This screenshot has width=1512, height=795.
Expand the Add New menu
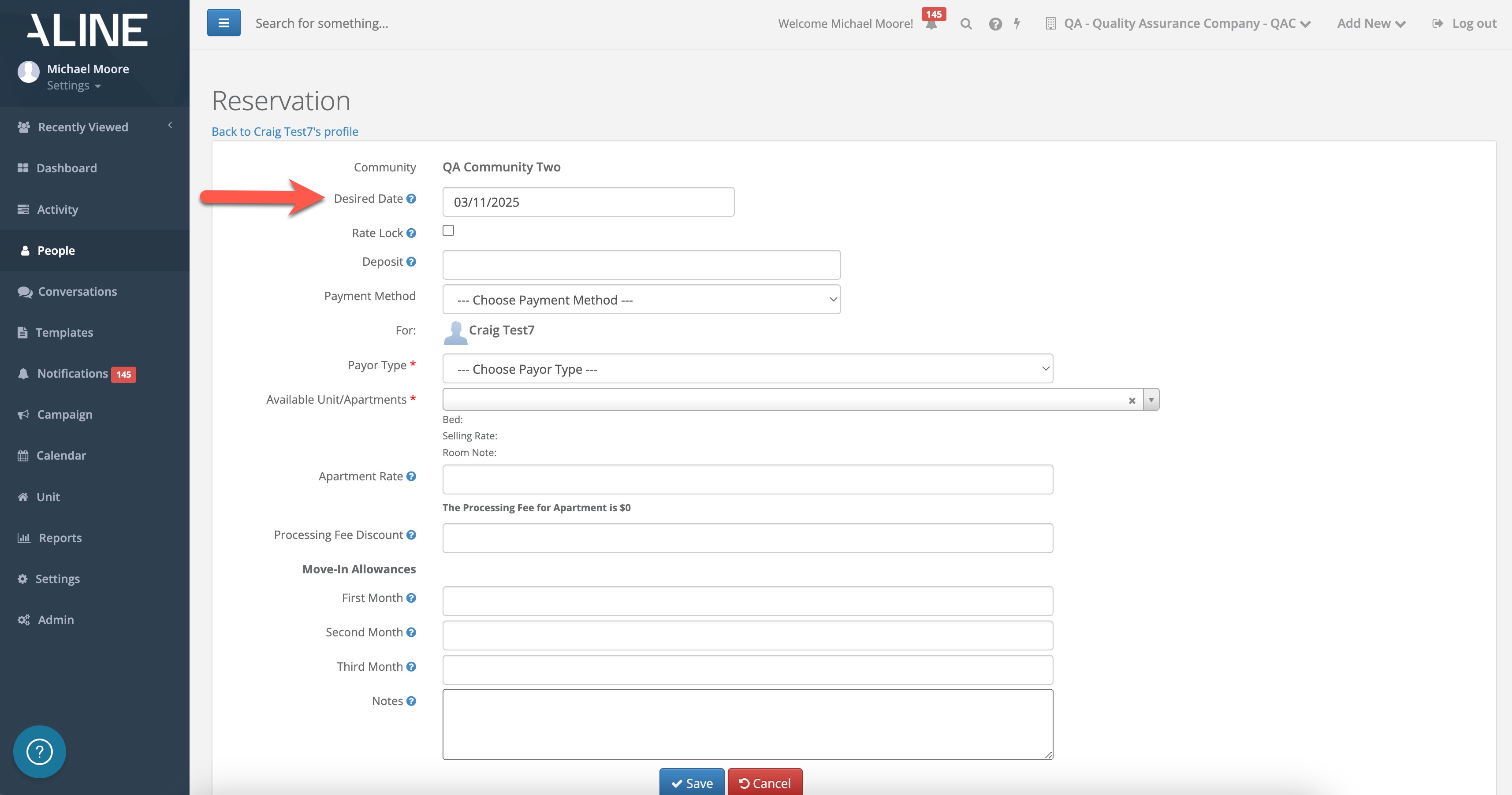1370,23
